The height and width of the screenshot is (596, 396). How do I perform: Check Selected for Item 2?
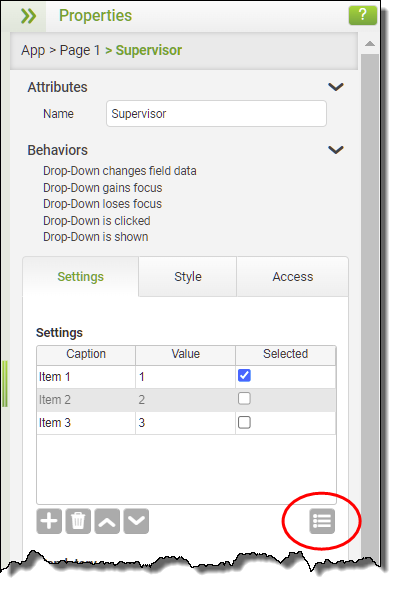pyautogui.click(x=244, y=399)
